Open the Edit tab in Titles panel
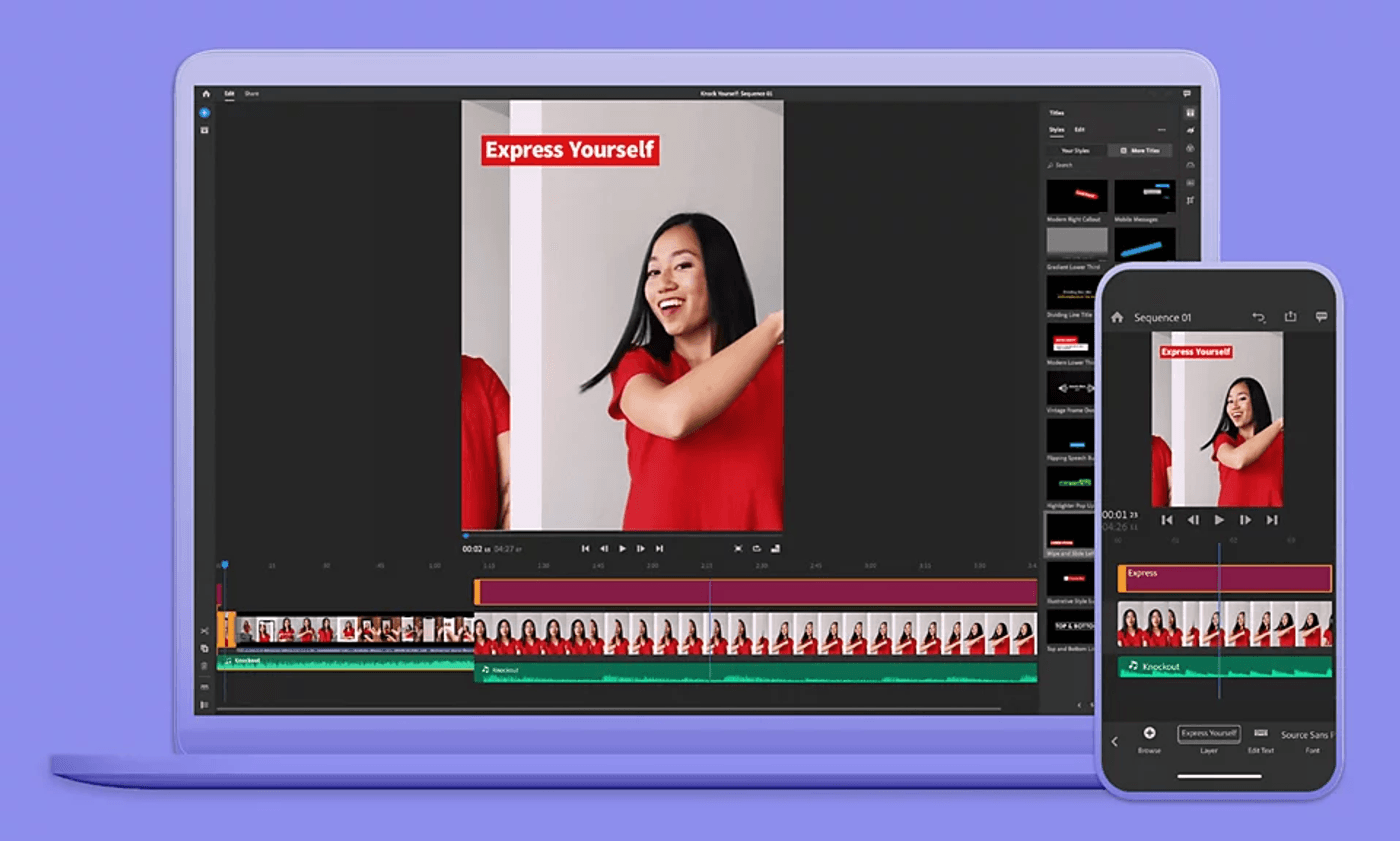 (1079, 130)
